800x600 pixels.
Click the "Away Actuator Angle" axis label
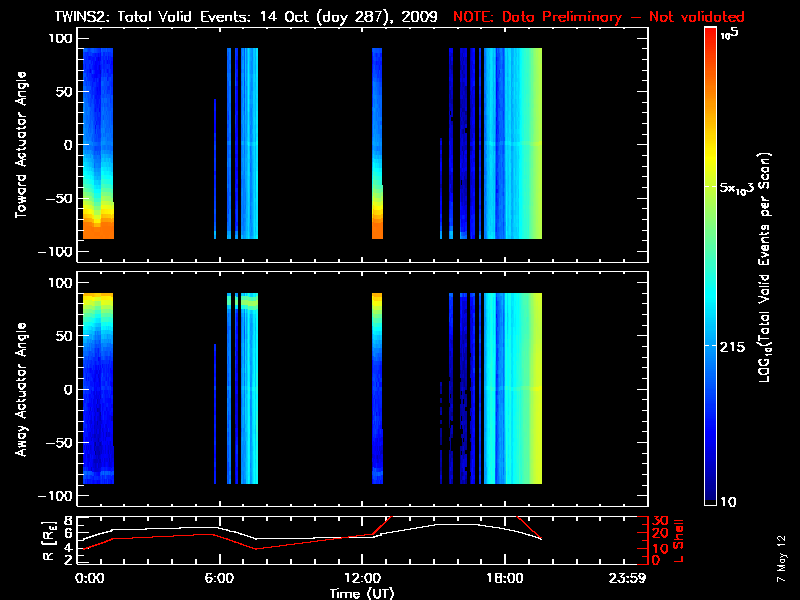[x=19, y=389]
